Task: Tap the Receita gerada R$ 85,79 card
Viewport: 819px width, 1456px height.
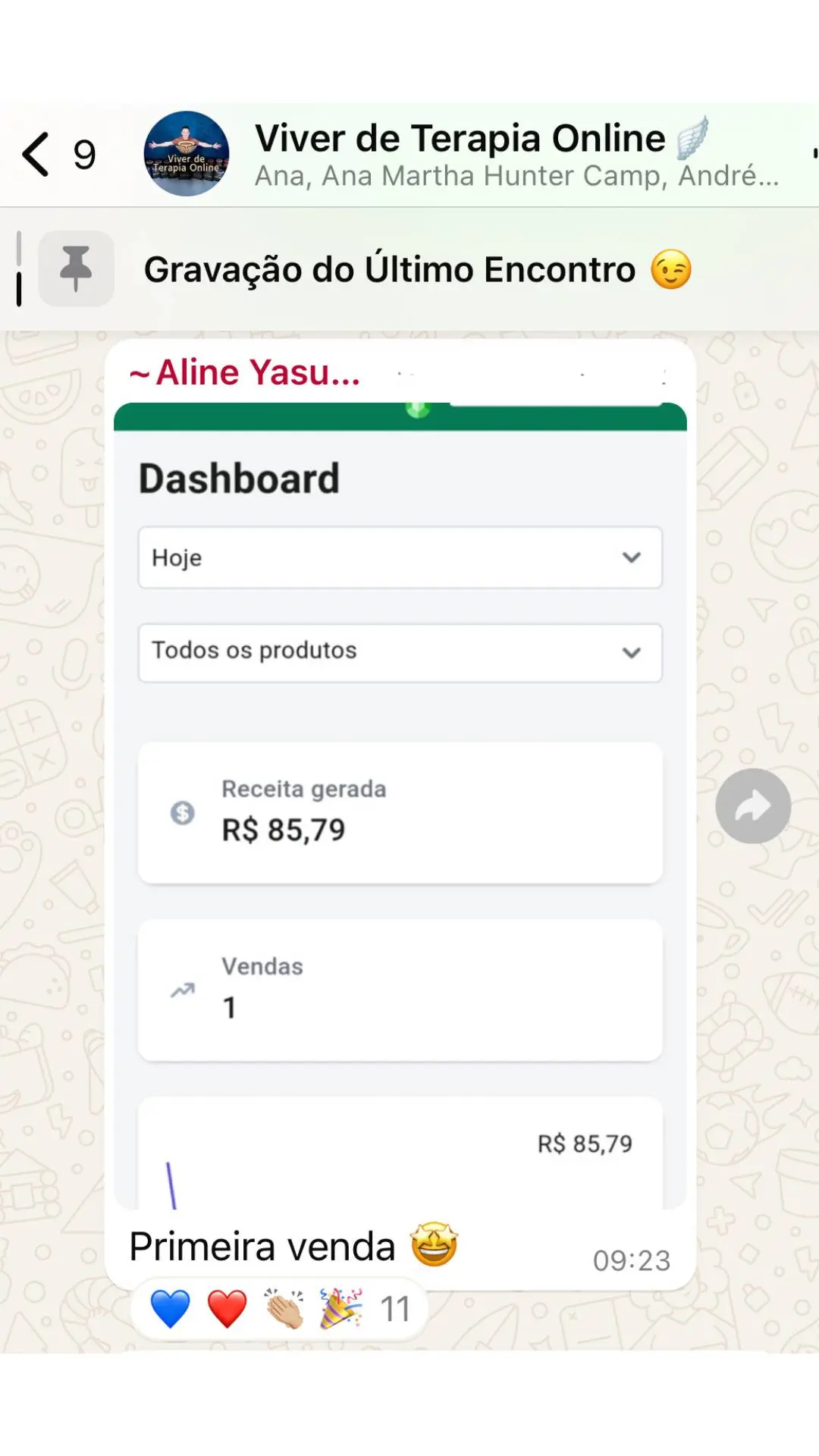Action: click(x=400, y=812)
